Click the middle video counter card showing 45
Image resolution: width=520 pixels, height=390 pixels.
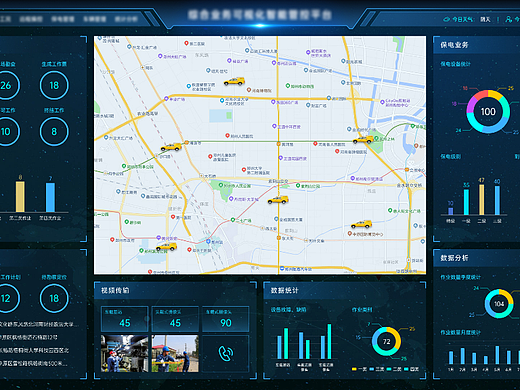pos(175,319)
